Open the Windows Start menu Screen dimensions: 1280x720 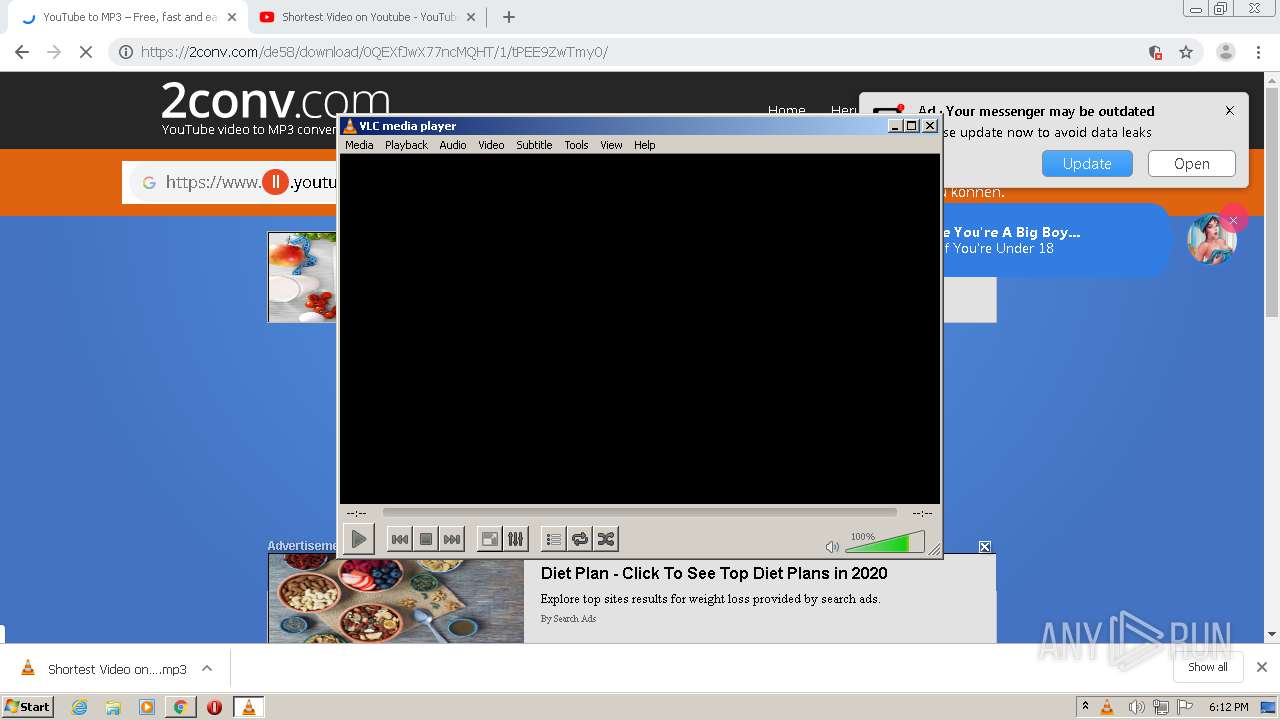coord(27,706)
